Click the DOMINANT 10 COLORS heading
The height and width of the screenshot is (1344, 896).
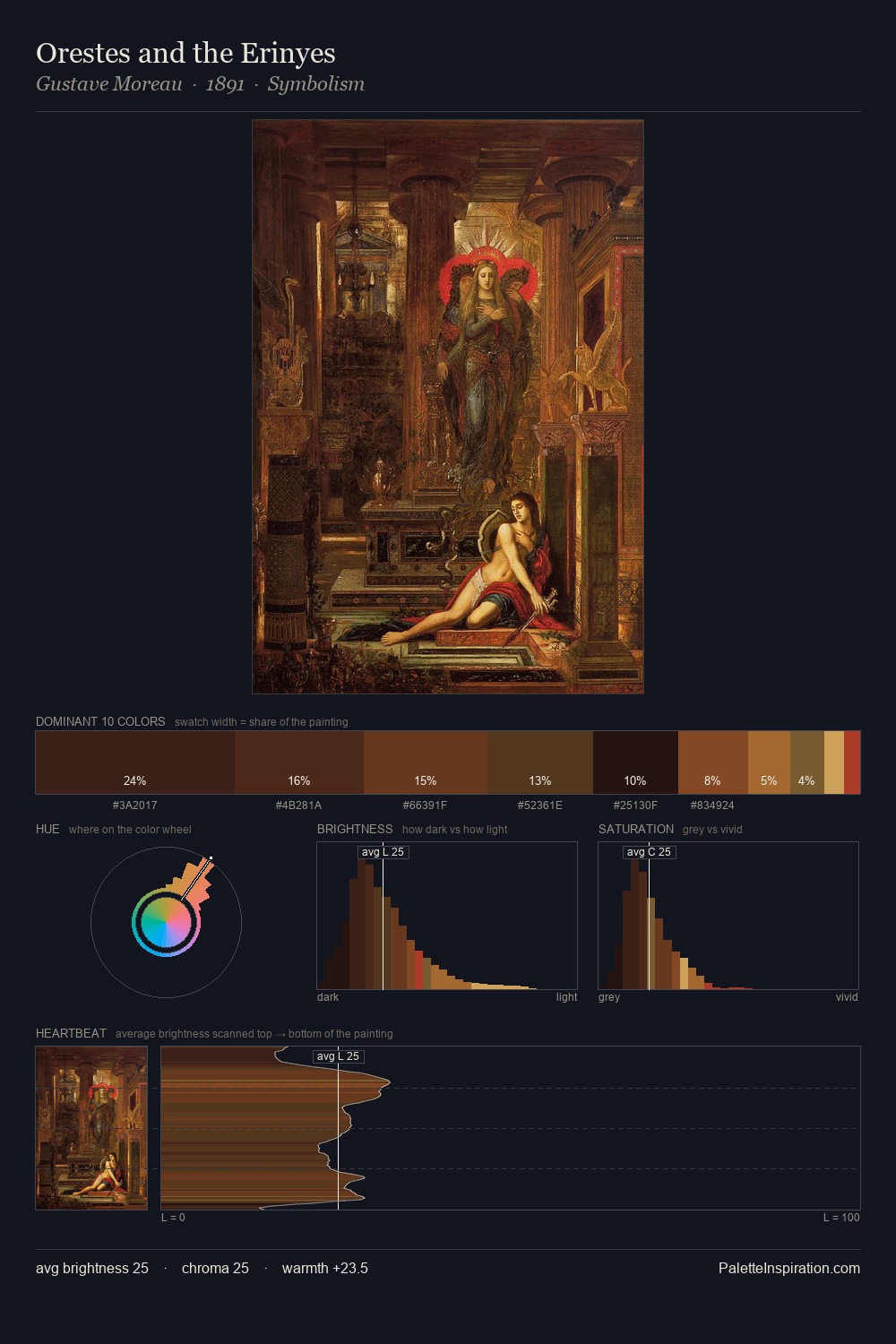coord(100,721)
